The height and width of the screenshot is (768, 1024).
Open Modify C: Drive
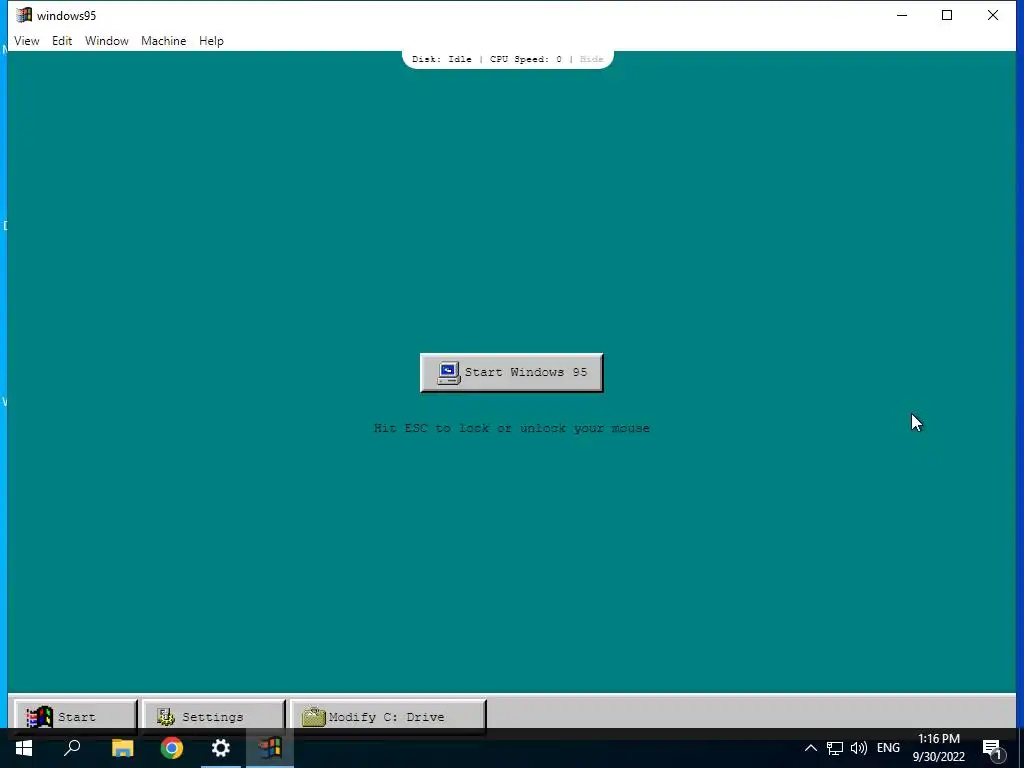point(388,716)
